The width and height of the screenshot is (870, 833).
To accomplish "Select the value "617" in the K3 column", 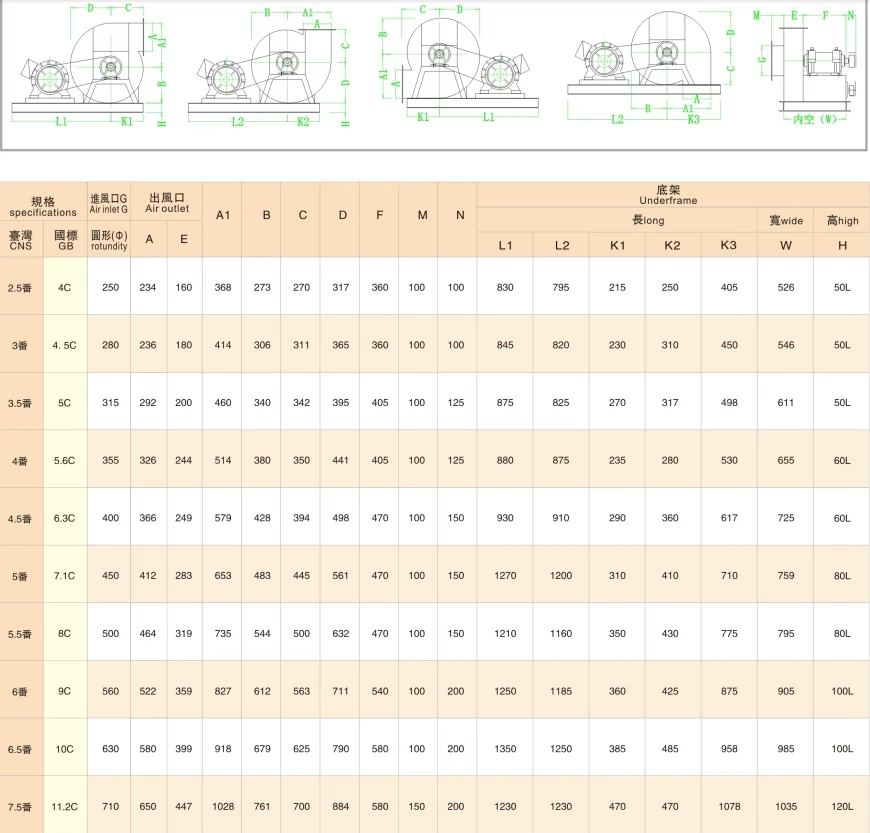I will [729, 518].
